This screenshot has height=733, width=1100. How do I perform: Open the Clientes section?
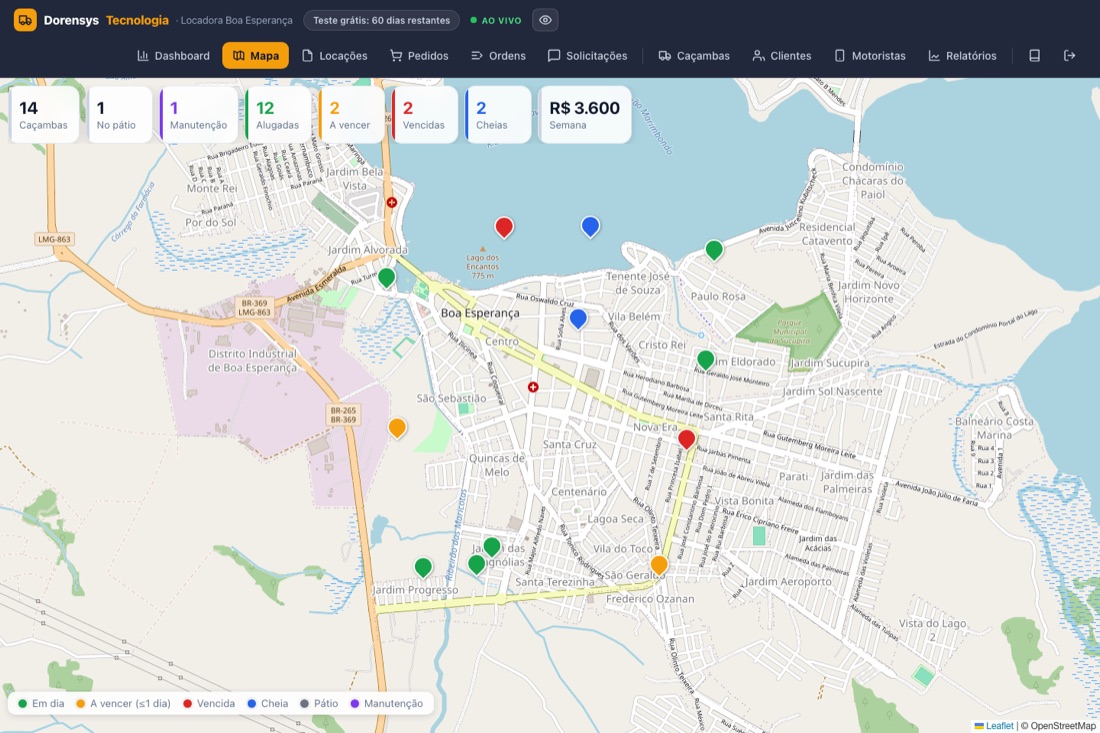782,55
